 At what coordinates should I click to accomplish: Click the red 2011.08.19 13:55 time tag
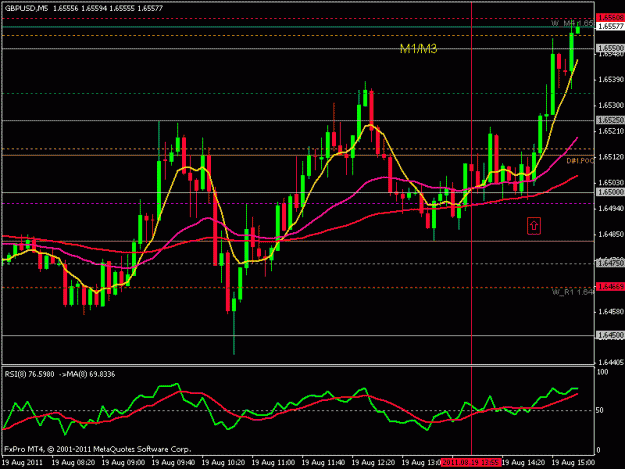pos(471,463)
